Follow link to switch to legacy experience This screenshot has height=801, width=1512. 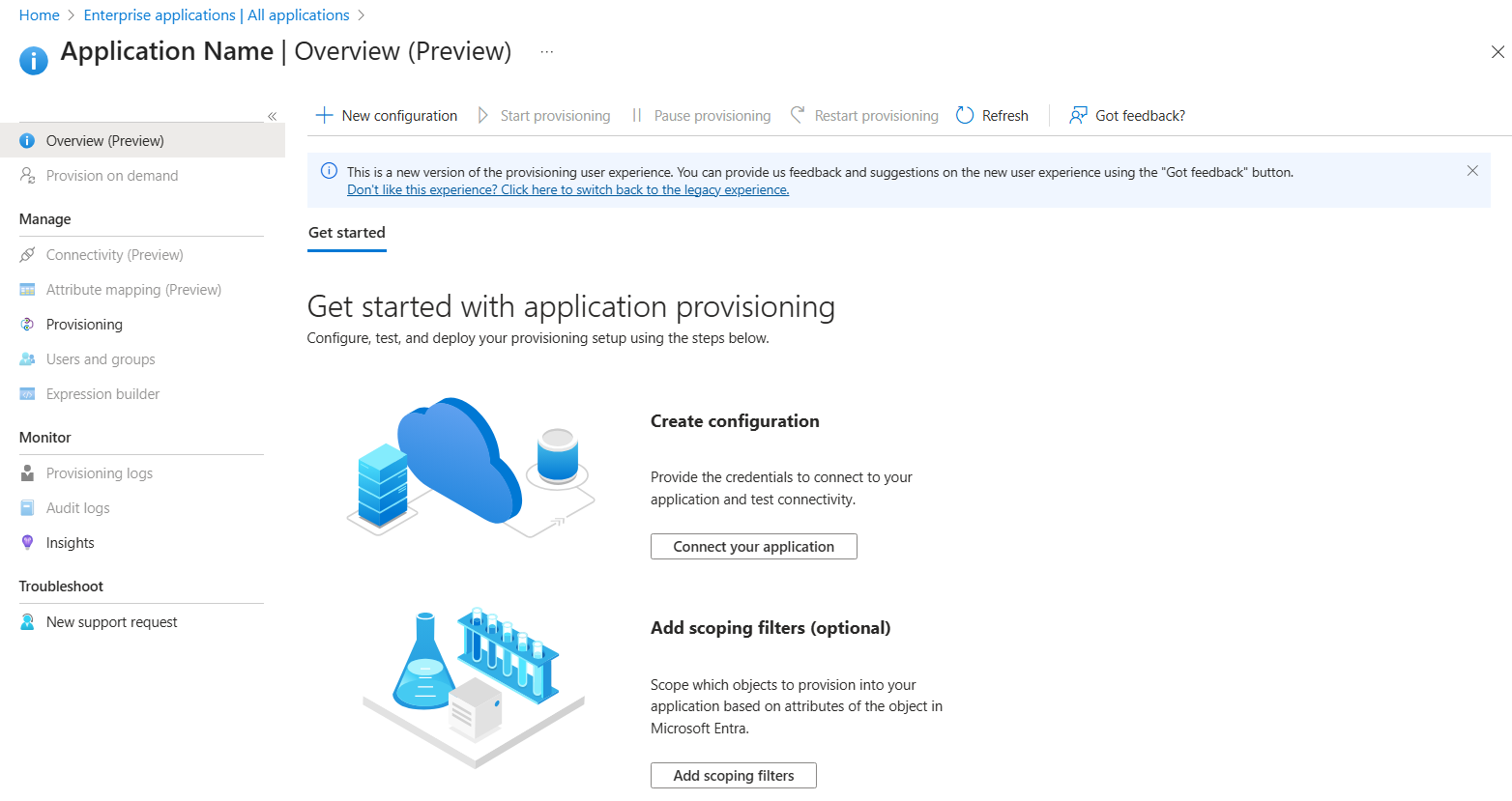[x=567, y=189]
